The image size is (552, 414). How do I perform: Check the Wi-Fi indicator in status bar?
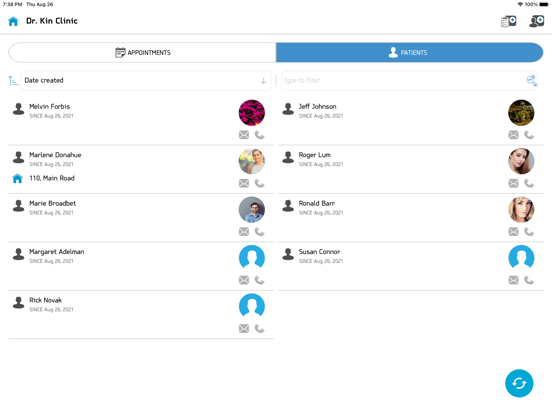tap(520, 4)
